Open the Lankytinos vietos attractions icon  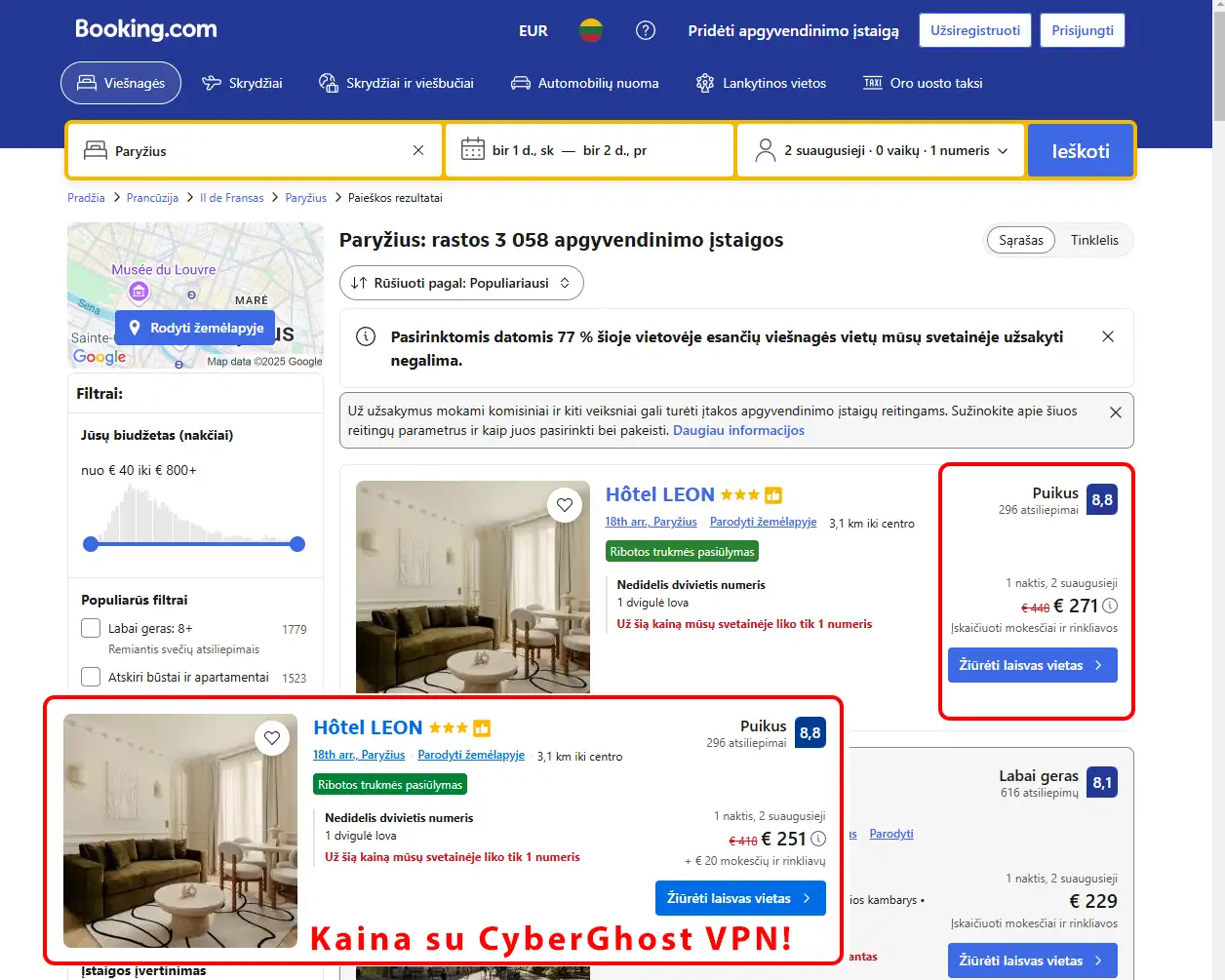pos(704,83)
